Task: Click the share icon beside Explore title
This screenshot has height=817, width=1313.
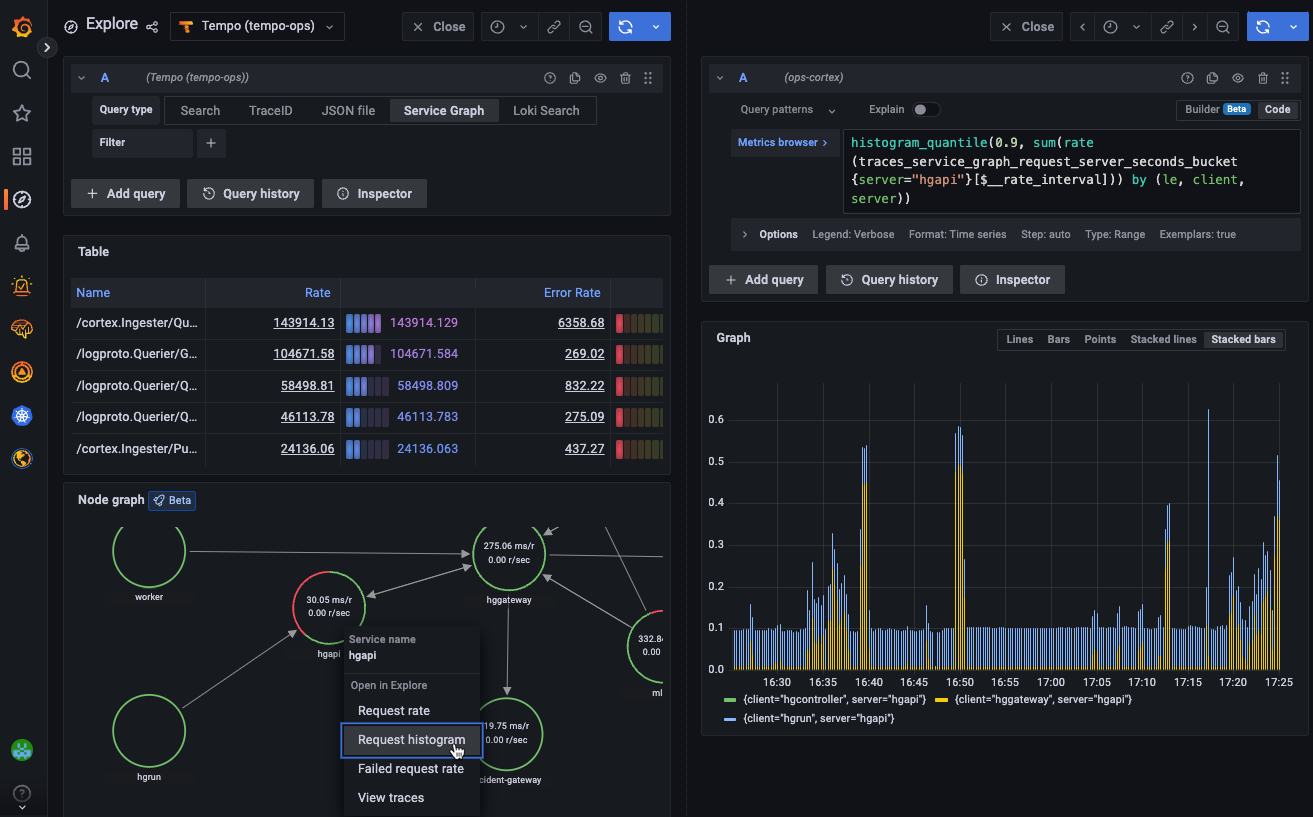Action: coord(152,27)
